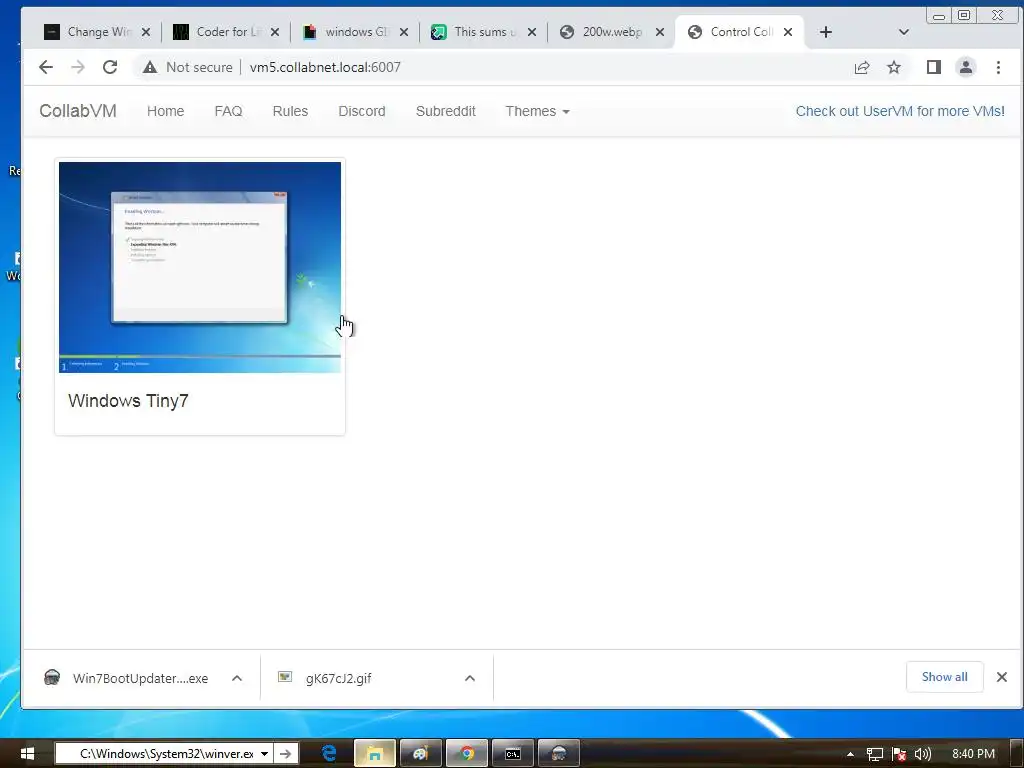1024x768 pixels.
Task: Click the CollabVM brand logo
Action: pos(78,111)
